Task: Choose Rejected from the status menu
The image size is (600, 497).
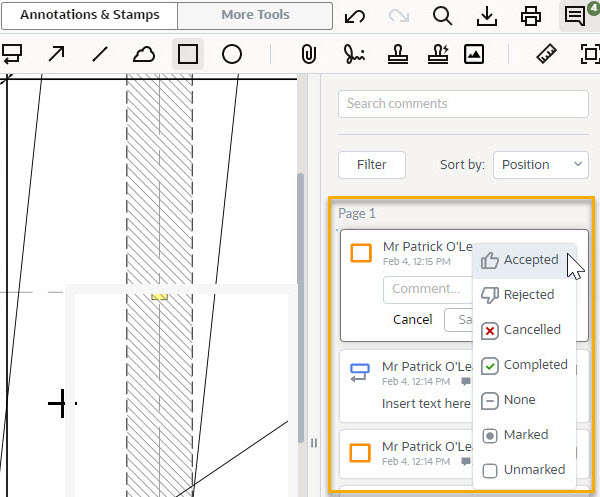Action: (x=525, y=295)
